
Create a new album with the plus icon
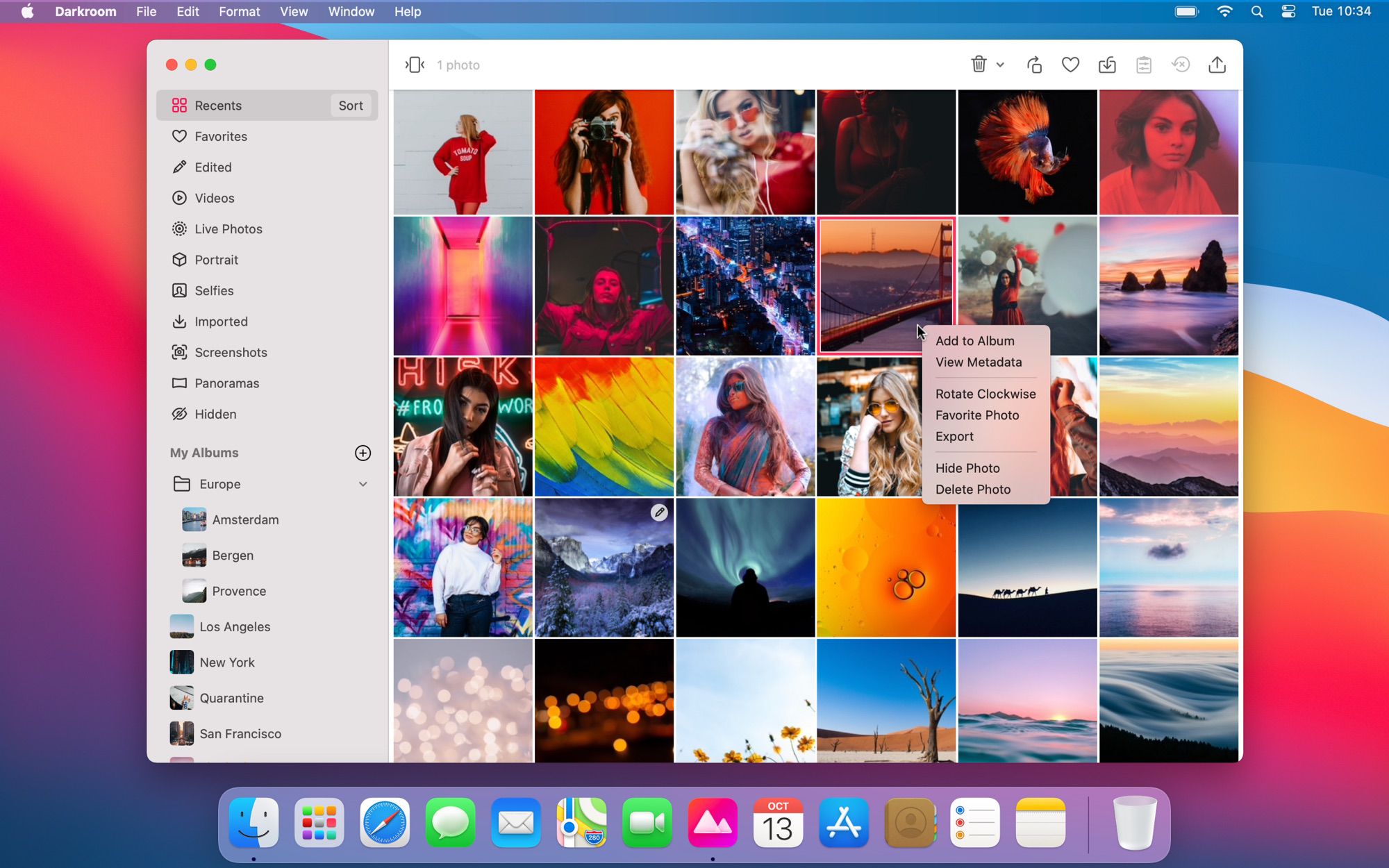click(x=363, y=453)
